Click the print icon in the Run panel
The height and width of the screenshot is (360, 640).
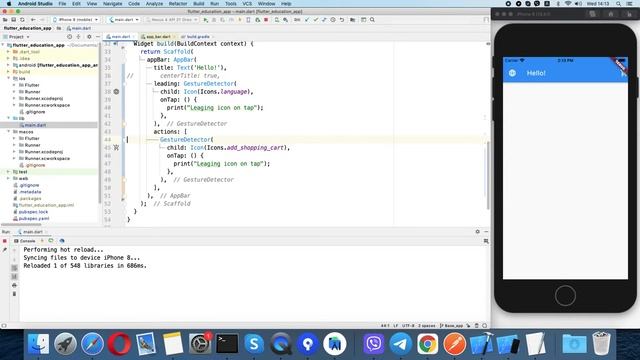click(14, 285)
